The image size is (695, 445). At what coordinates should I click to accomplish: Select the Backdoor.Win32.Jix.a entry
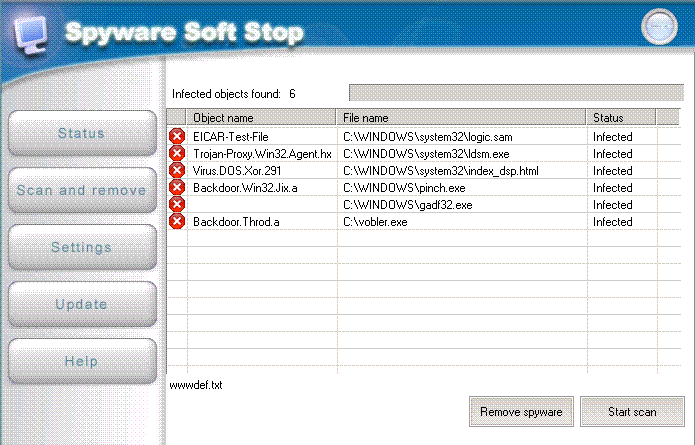point(245,188)
